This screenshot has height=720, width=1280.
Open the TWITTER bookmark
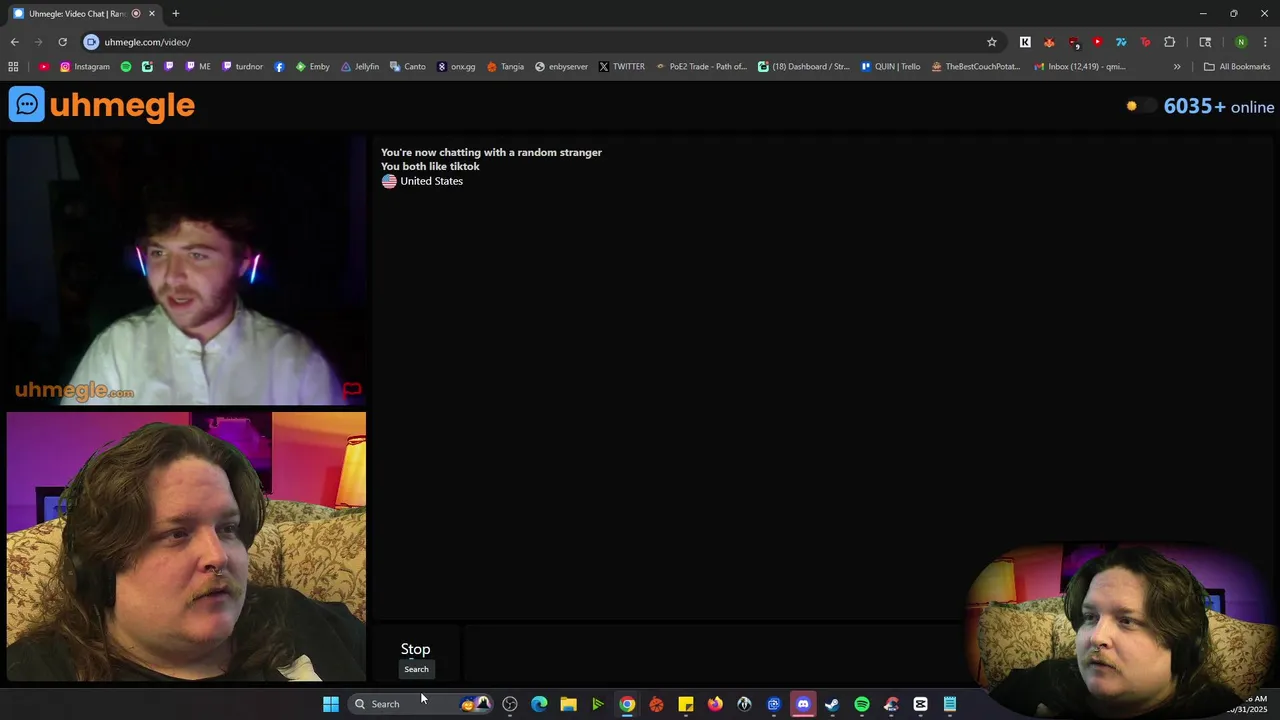622,67
